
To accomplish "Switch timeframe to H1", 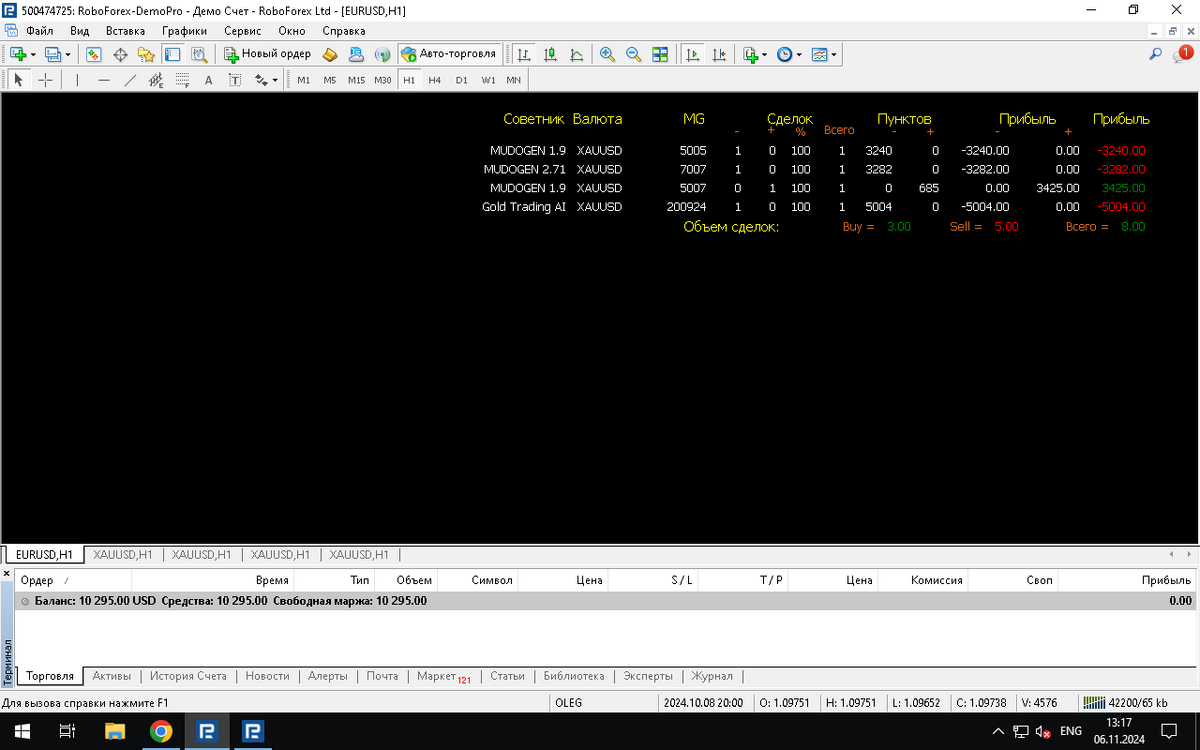I will pyautogui.click(x=409, y=80).
